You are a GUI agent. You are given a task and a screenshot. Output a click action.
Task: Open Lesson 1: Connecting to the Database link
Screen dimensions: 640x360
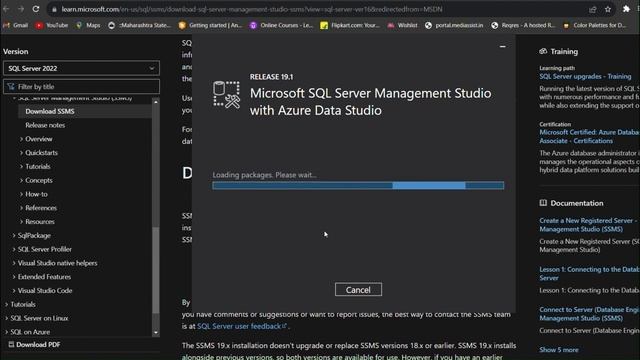pyautogui.click(x=589, y=273)
